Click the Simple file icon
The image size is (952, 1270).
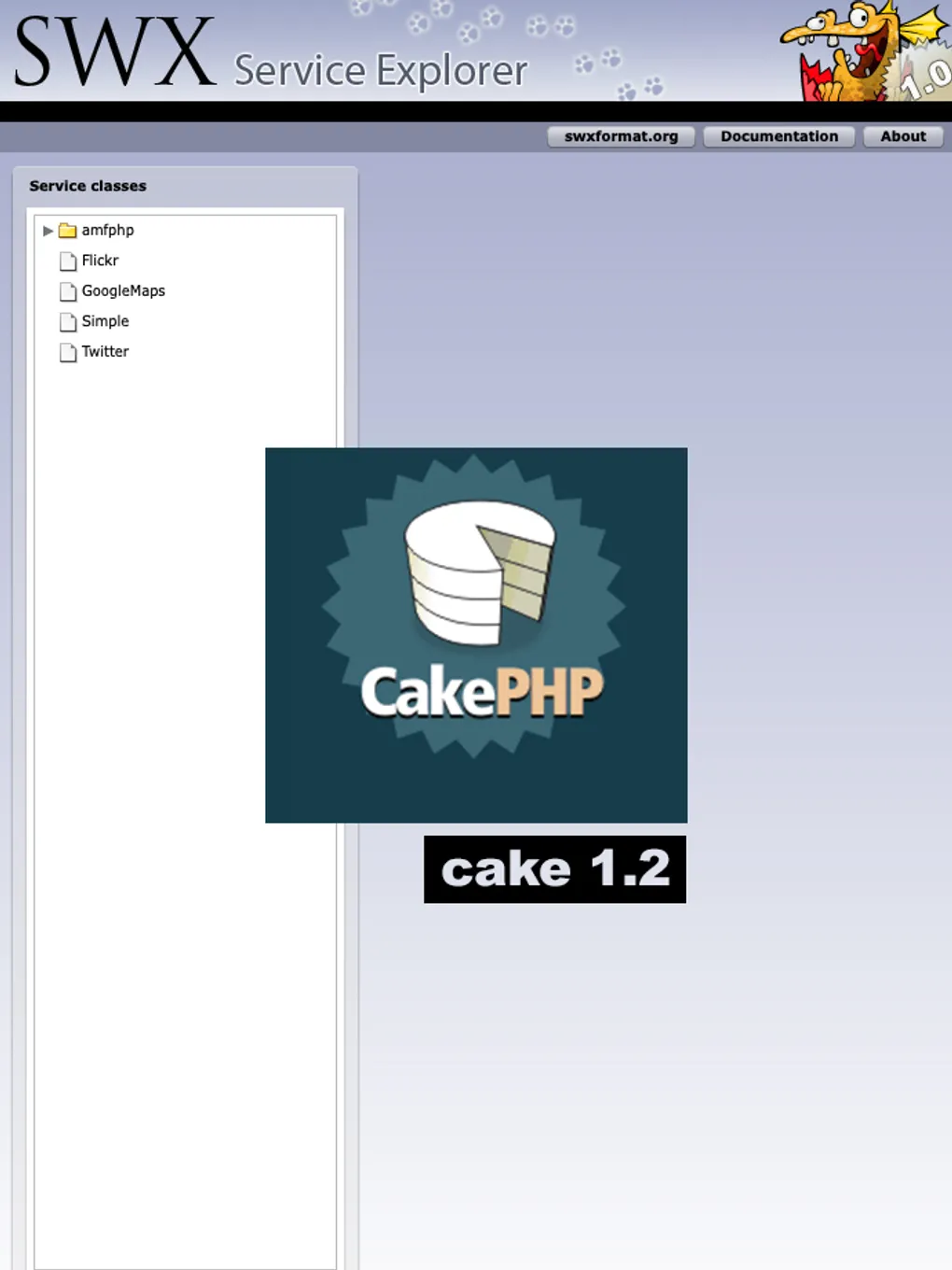tap(67, 322)
